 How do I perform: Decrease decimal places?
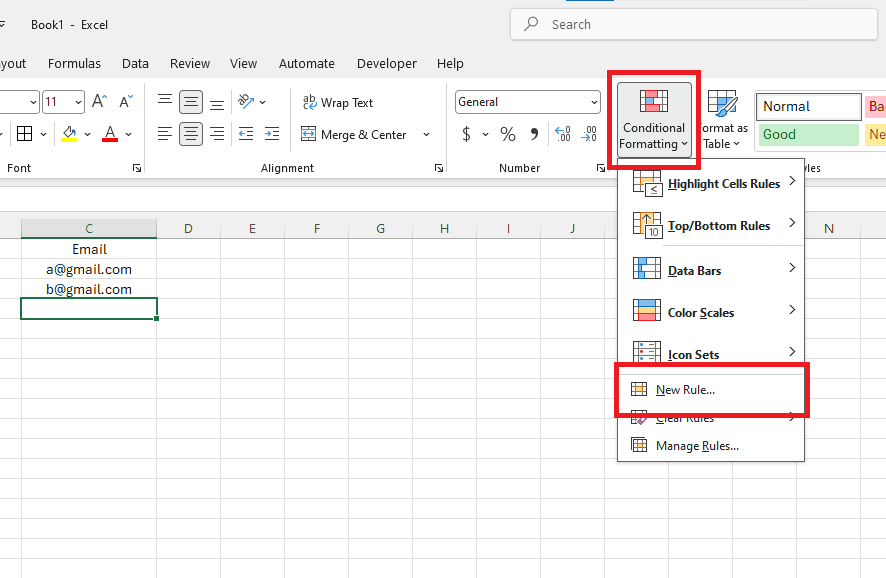point(589,134)
